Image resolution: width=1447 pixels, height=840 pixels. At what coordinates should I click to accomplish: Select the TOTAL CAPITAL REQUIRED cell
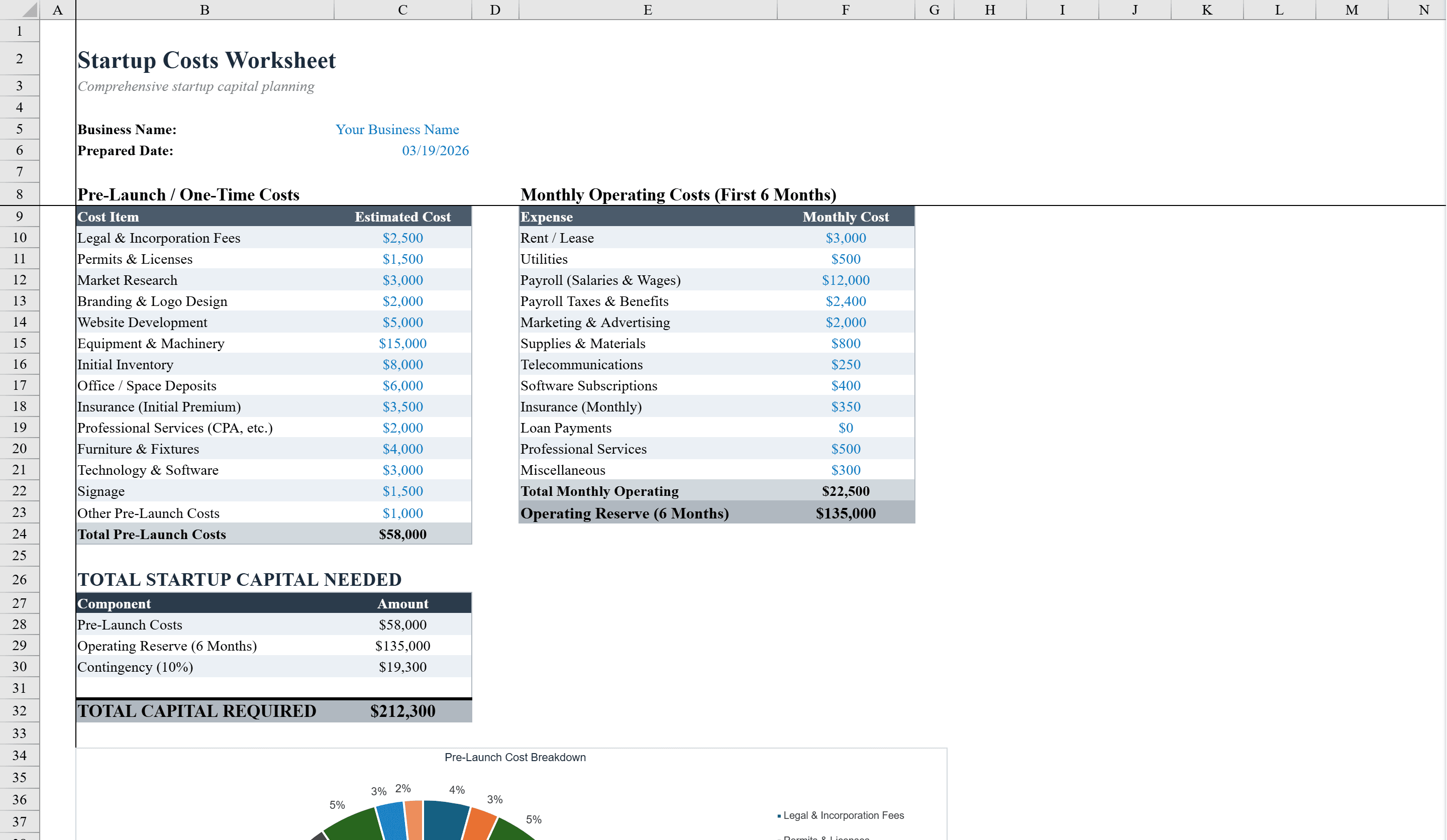click(x=197, y=711)
